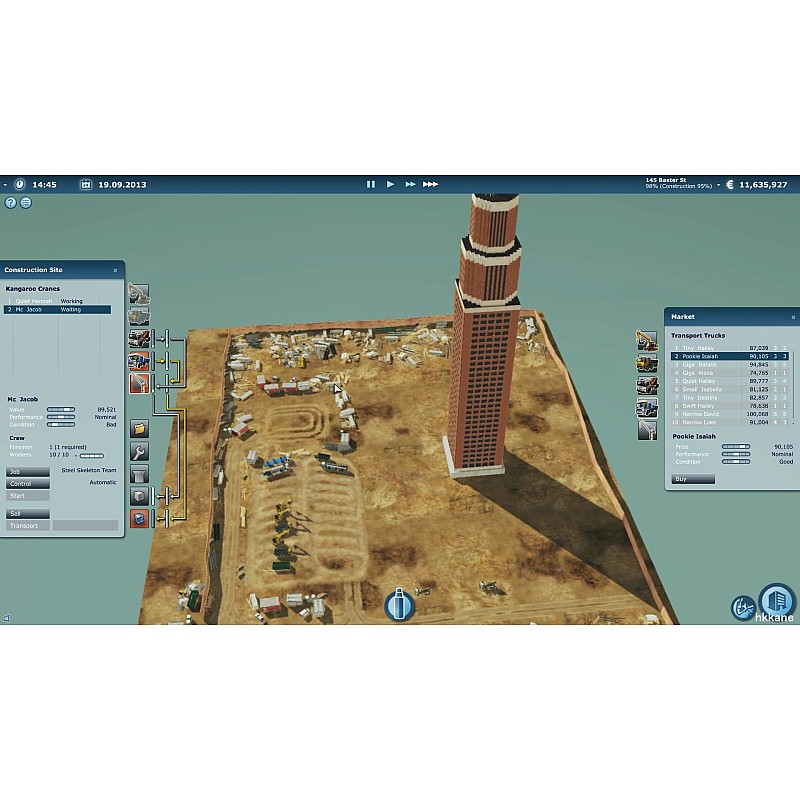Click the normal speed play button
The height and width of the screenshot is (800, 800).
[x=390, y=184]
